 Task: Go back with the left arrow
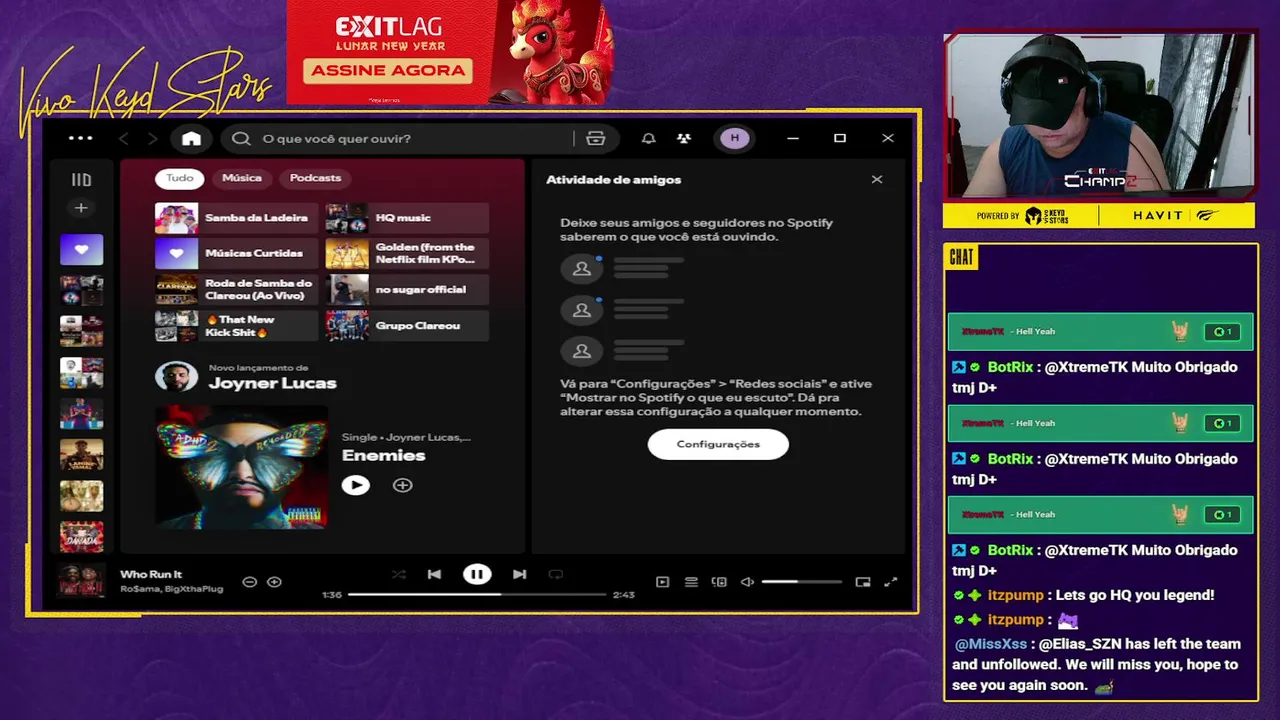124,138
